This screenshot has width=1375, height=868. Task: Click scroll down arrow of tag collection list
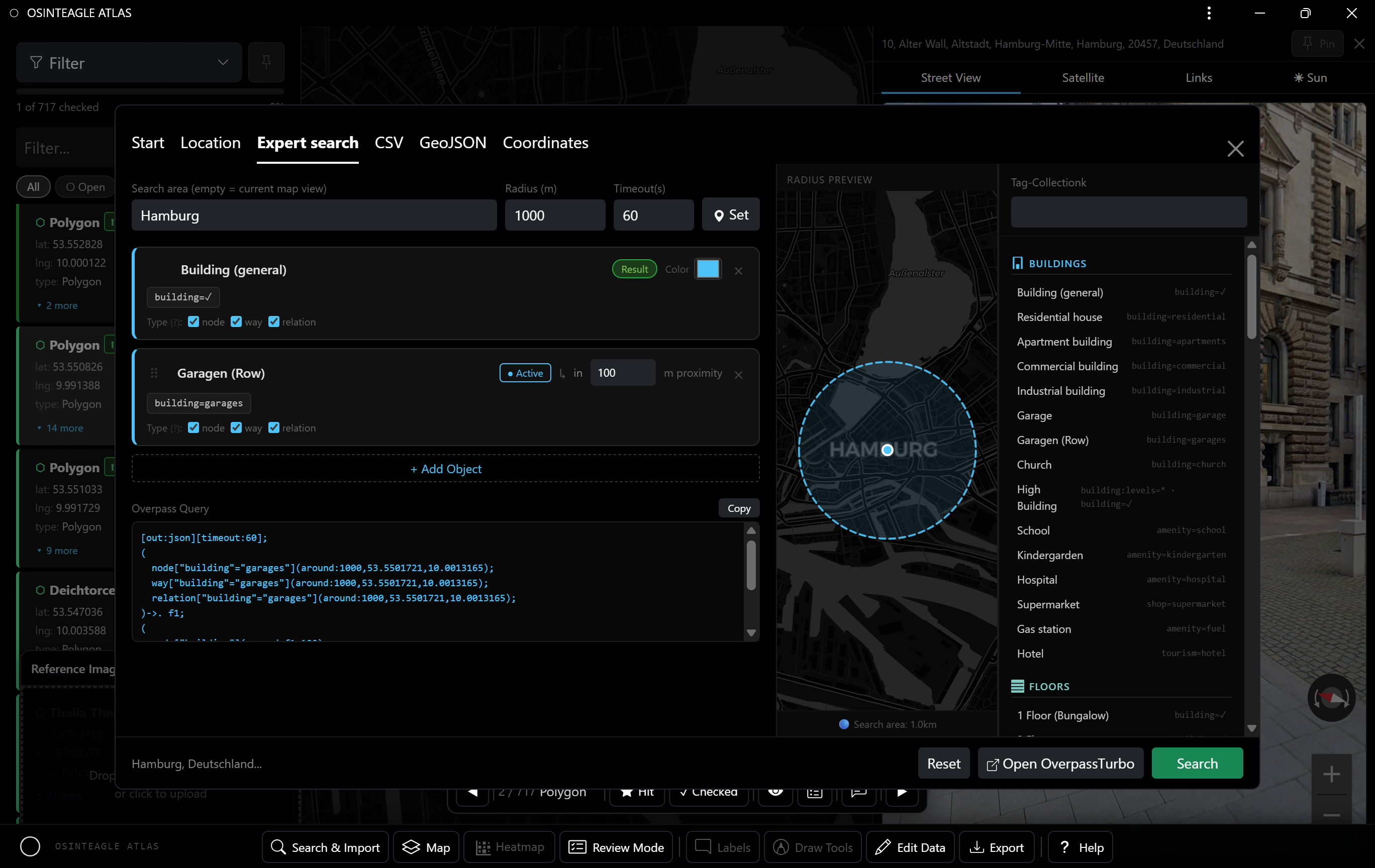[1252, 728]
